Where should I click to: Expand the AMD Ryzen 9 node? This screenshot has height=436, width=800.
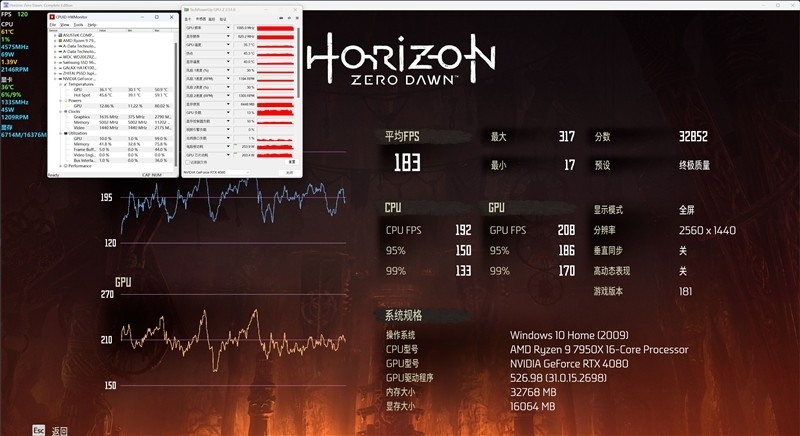pyautogui.click(x=55, y=40)
